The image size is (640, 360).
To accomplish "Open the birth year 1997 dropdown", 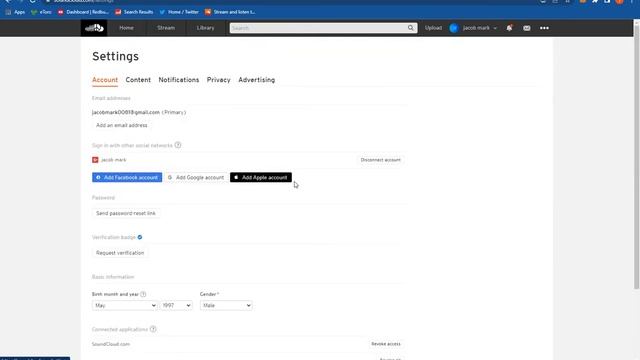I will (176, 305).
